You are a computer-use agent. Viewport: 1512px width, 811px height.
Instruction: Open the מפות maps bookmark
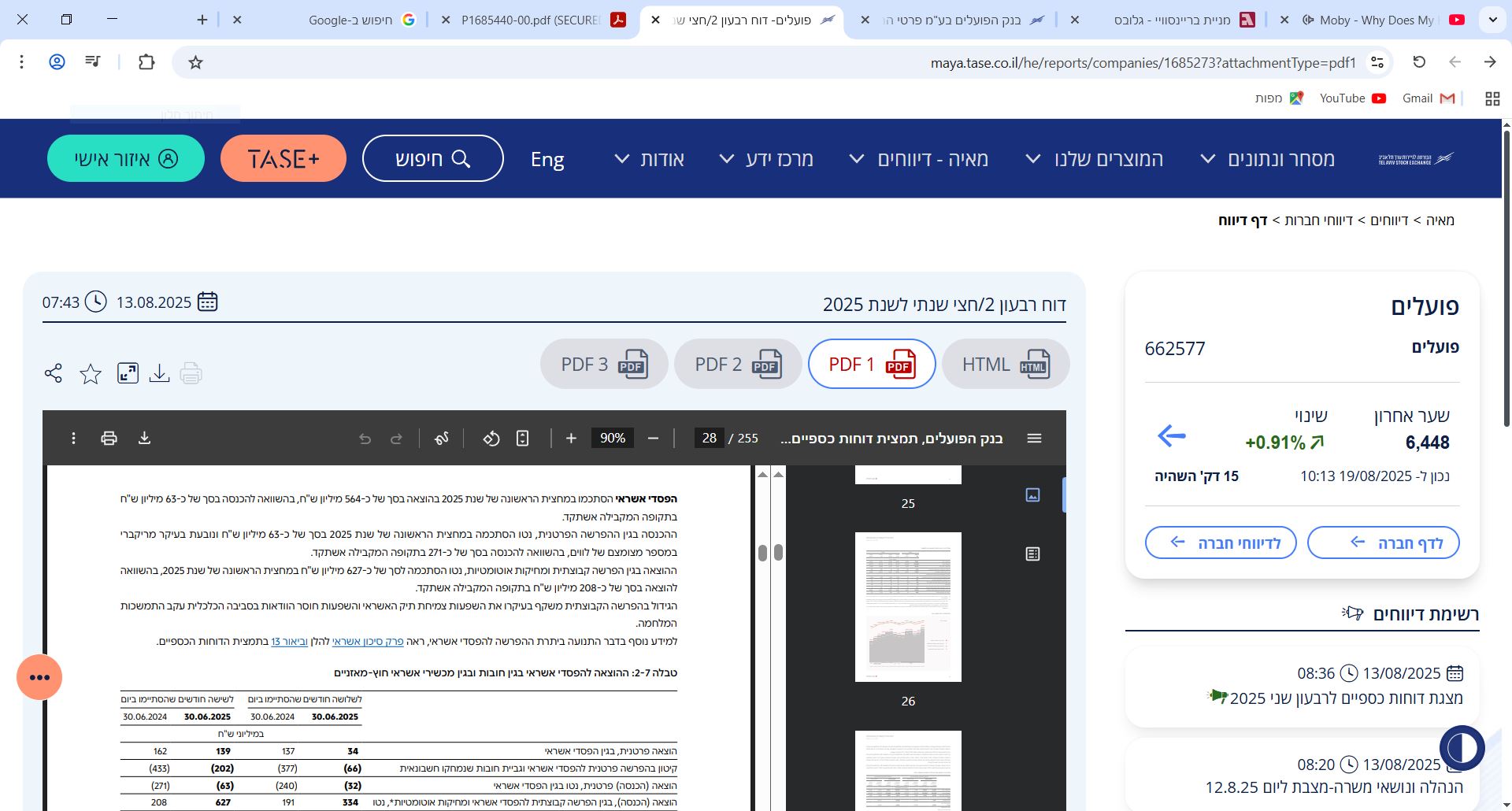(1278, 98)
